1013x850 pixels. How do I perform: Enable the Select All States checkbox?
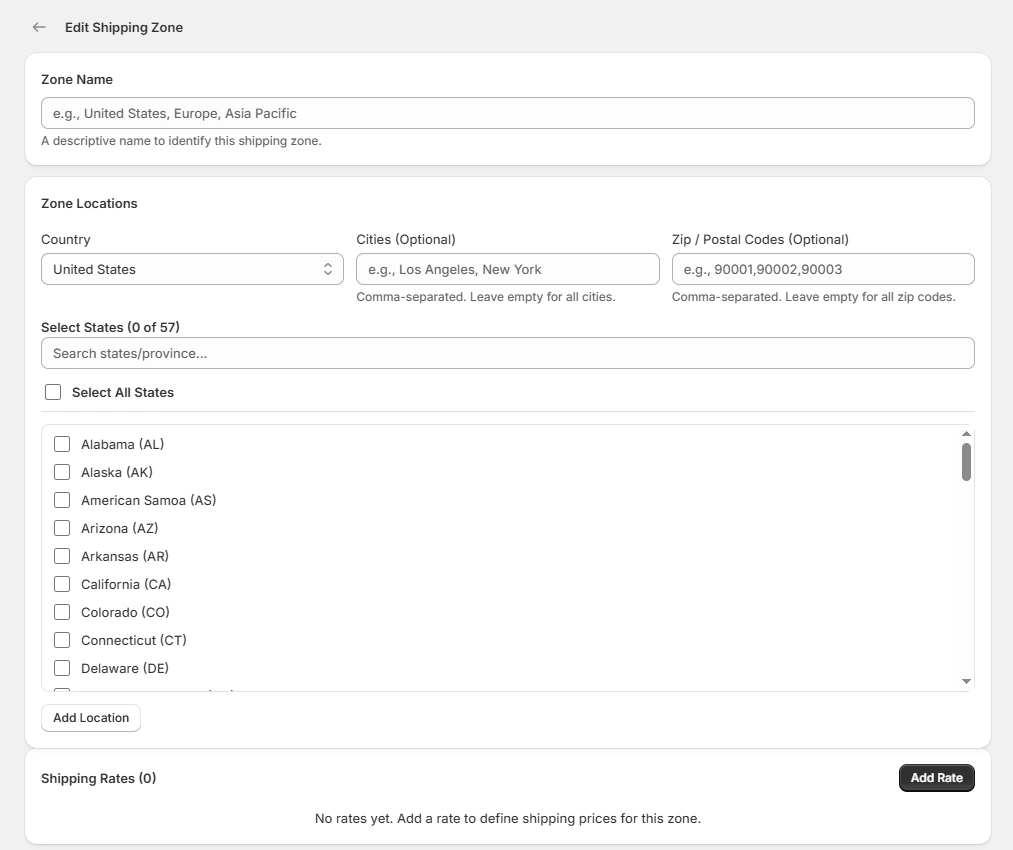coord(53,392)
